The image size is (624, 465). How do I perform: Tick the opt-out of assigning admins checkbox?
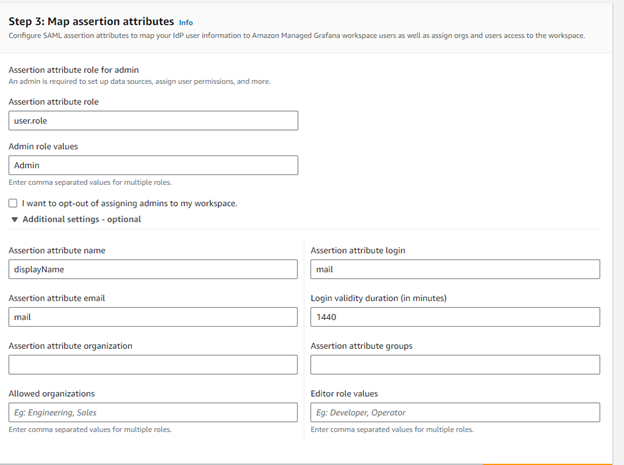[x=13, y=203]
